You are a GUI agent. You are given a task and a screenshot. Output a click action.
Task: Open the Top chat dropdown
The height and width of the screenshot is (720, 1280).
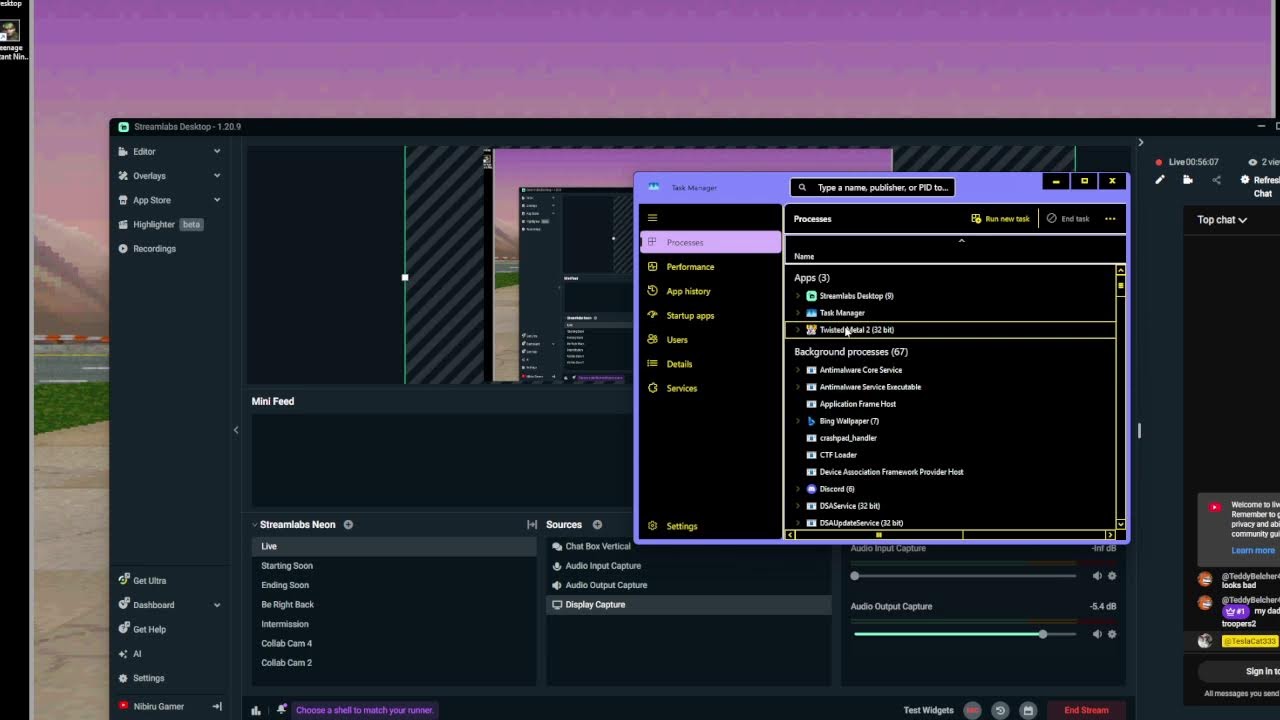click(1222, 220)
